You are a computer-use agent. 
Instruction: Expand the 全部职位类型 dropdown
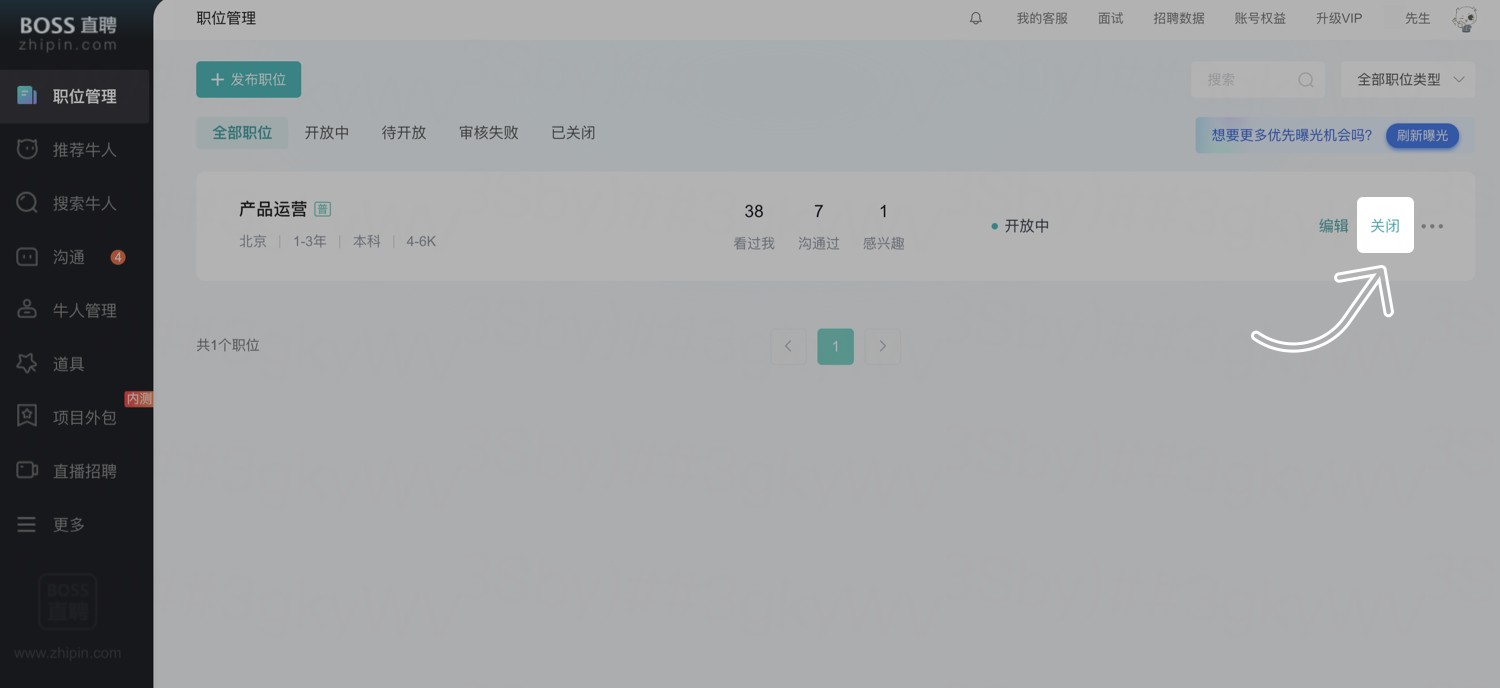point(1408,79)
